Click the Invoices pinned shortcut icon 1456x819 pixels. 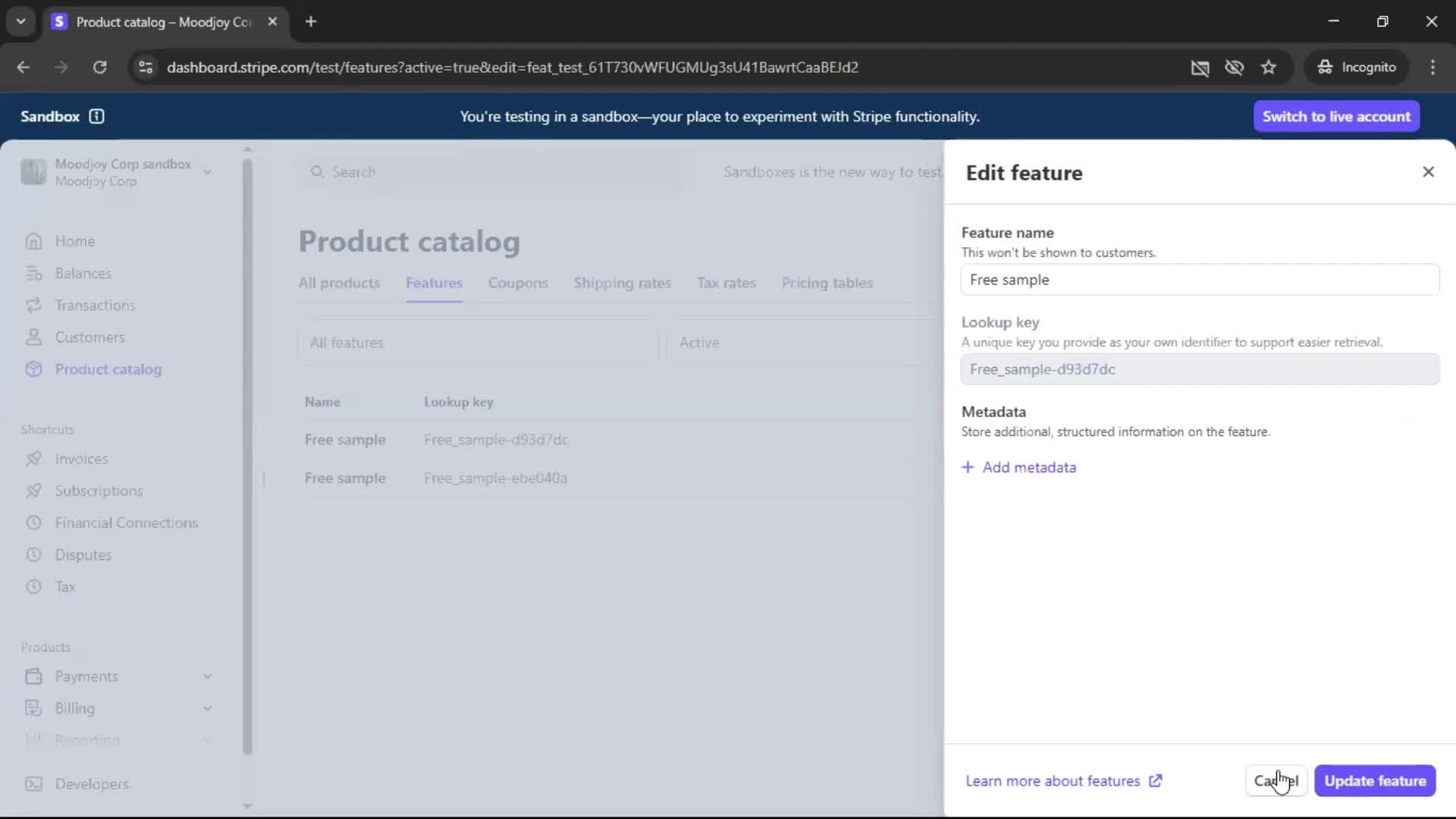coord(33,459)
